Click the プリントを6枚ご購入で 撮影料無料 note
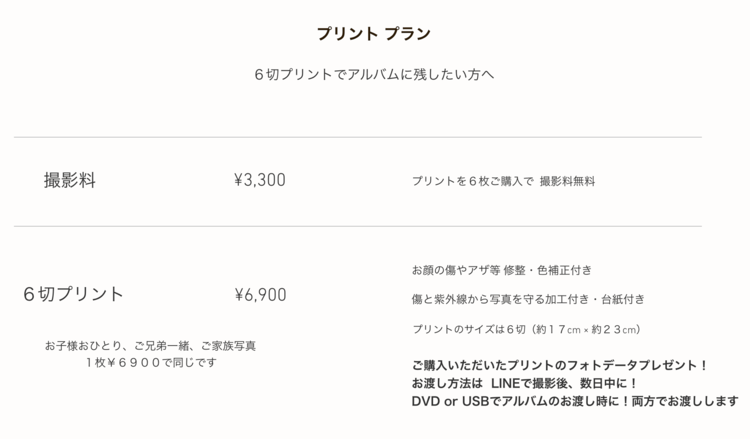The image size is (750, 439). (x=503, y=181)
